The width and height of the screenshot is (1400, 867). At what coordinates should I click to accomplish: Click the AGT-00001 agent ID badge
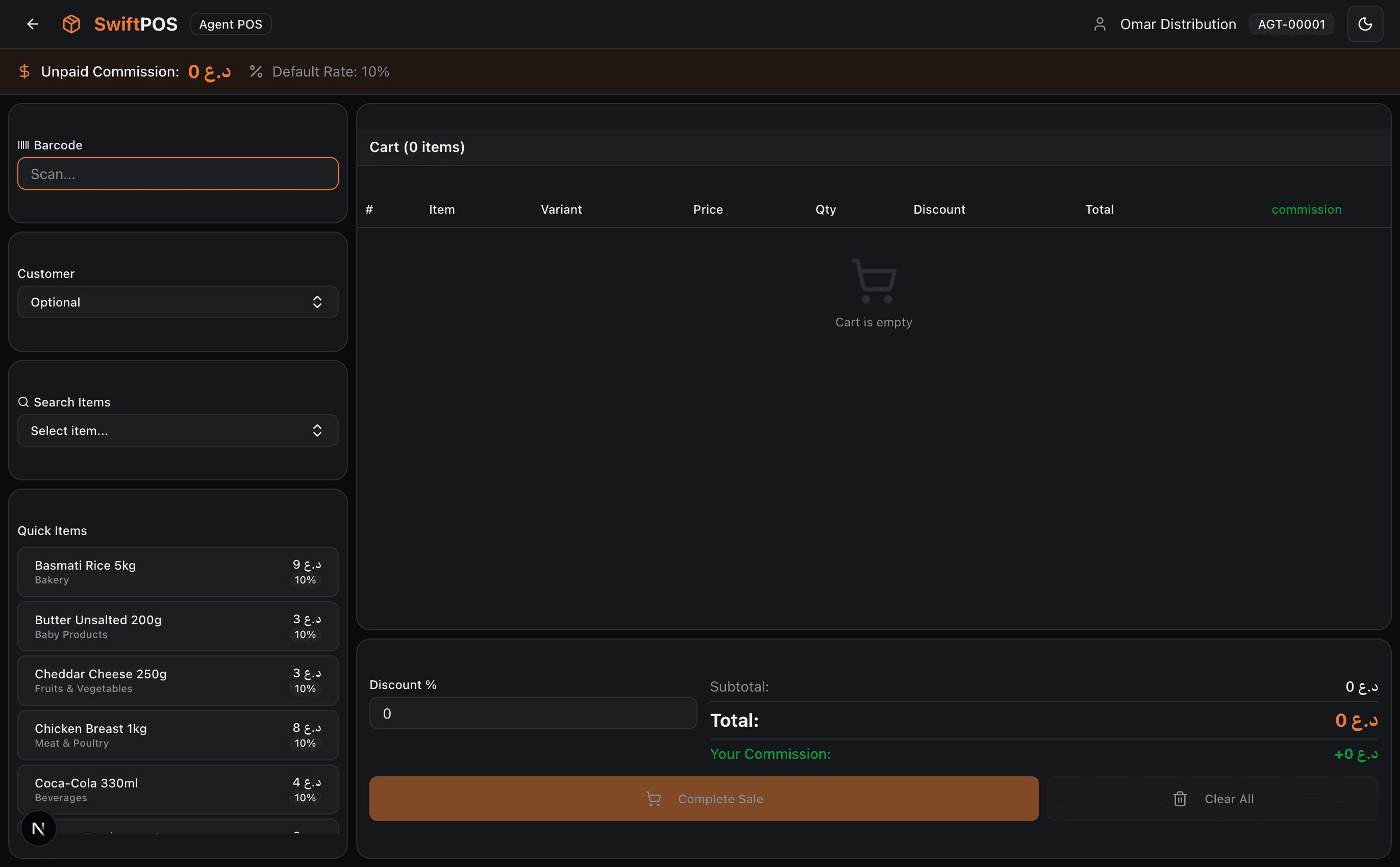(1291, 24)
